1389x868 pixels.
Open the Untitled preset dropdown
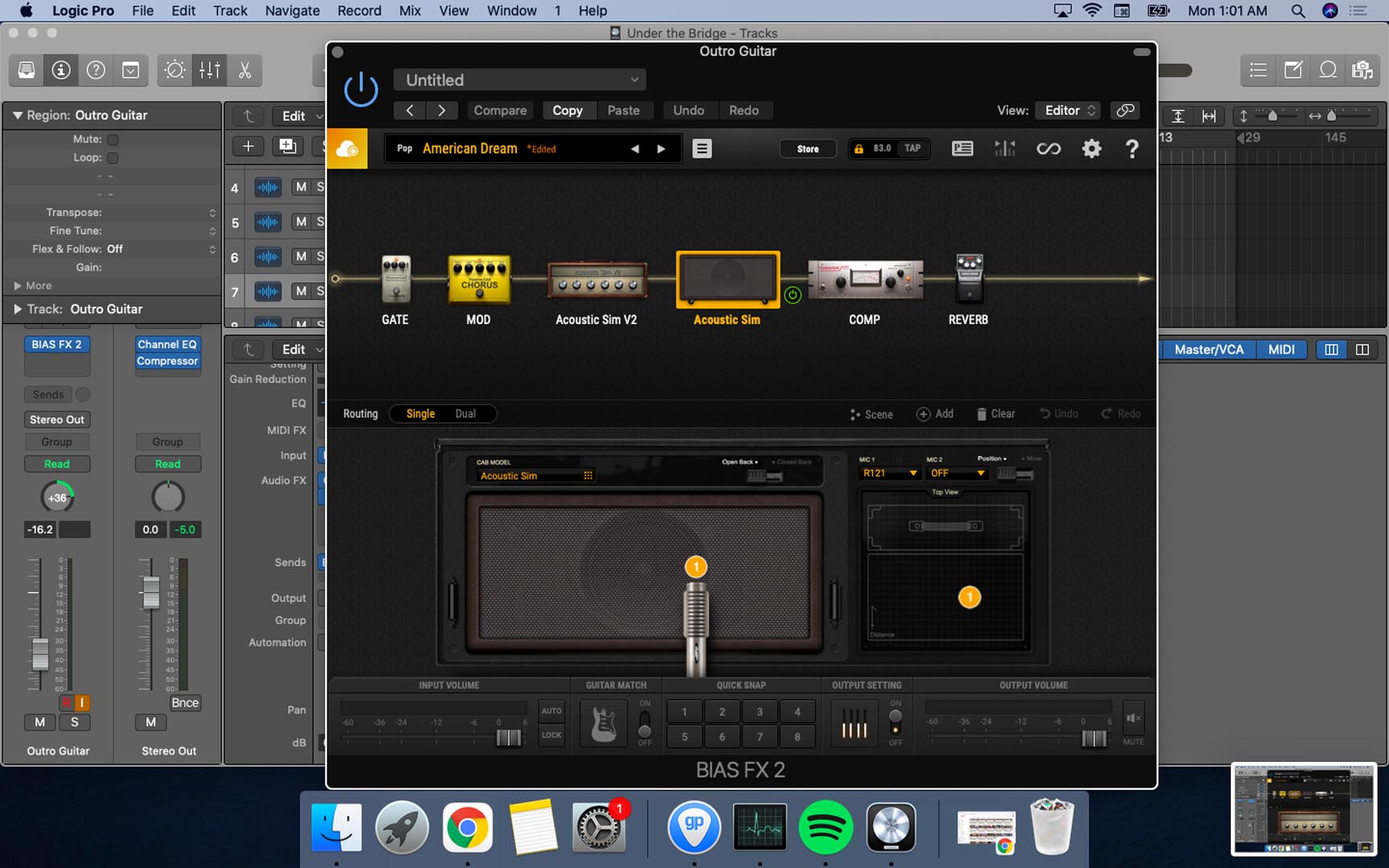tap(520, 80)
